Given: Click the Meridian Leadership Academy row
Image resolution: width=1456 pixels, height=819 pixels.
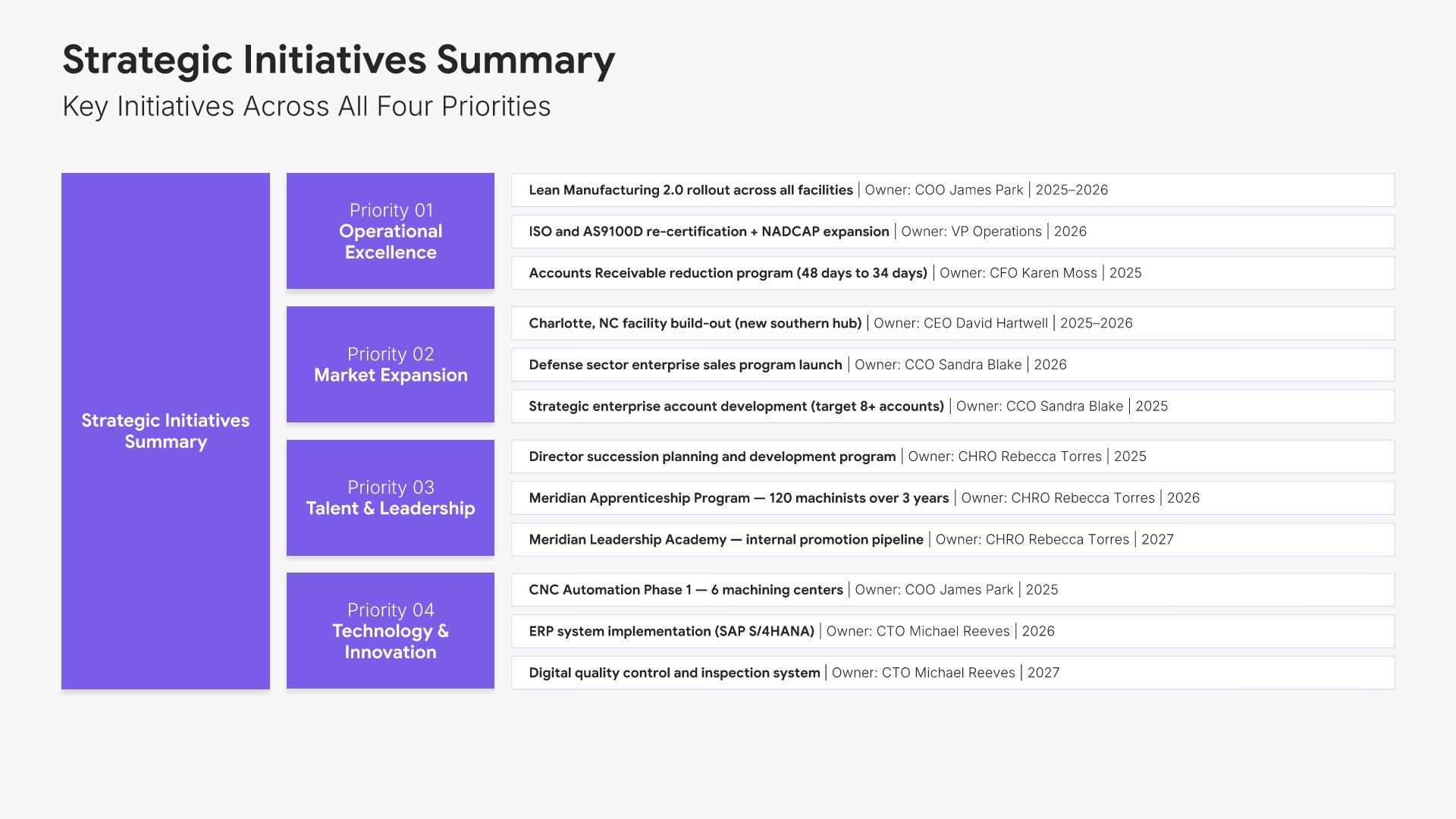Looking at the screenshot, I should point(952,540).
